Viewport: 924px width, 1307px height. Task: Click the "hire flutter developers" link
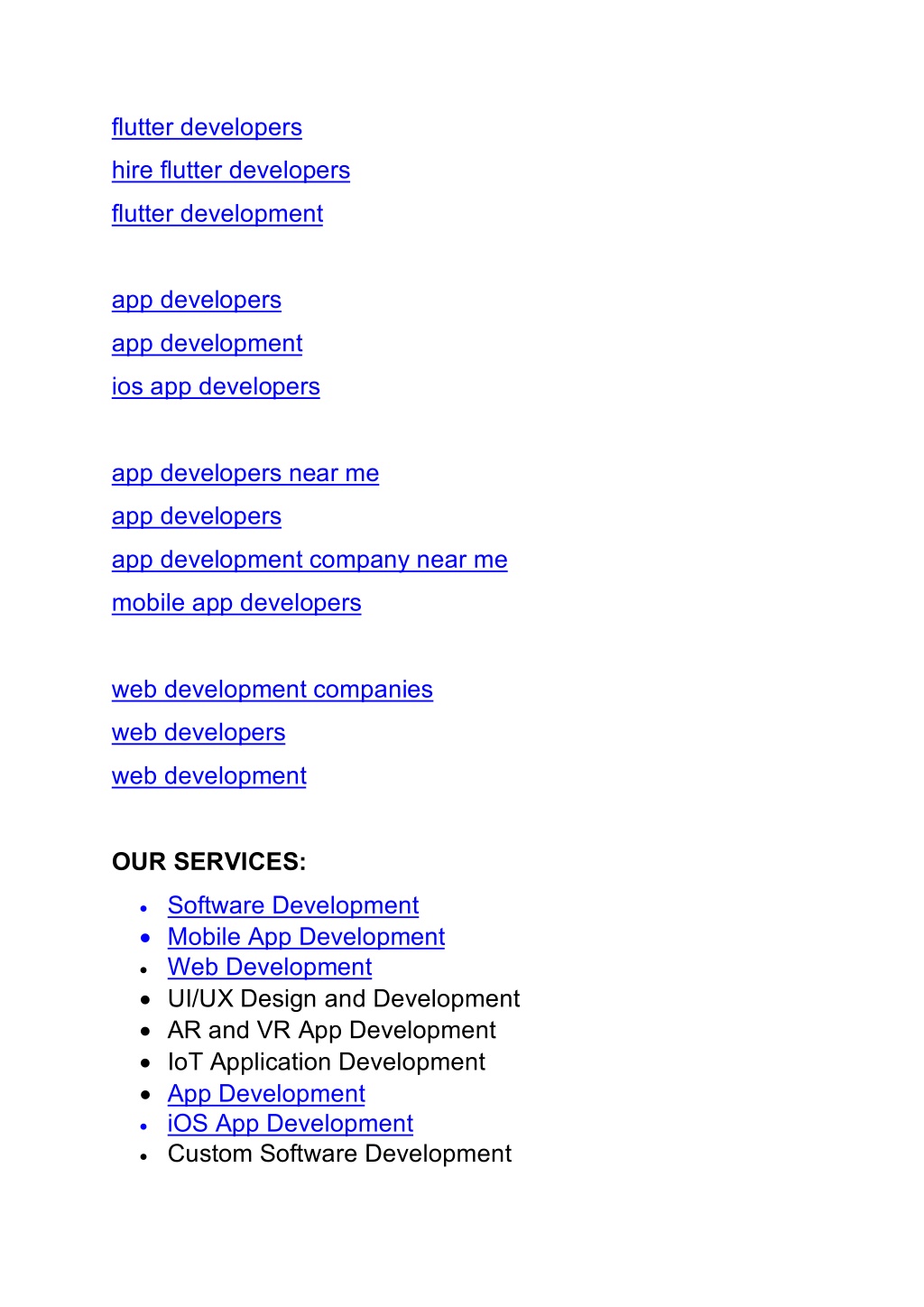pyautogui.click(x=231, y=171)
